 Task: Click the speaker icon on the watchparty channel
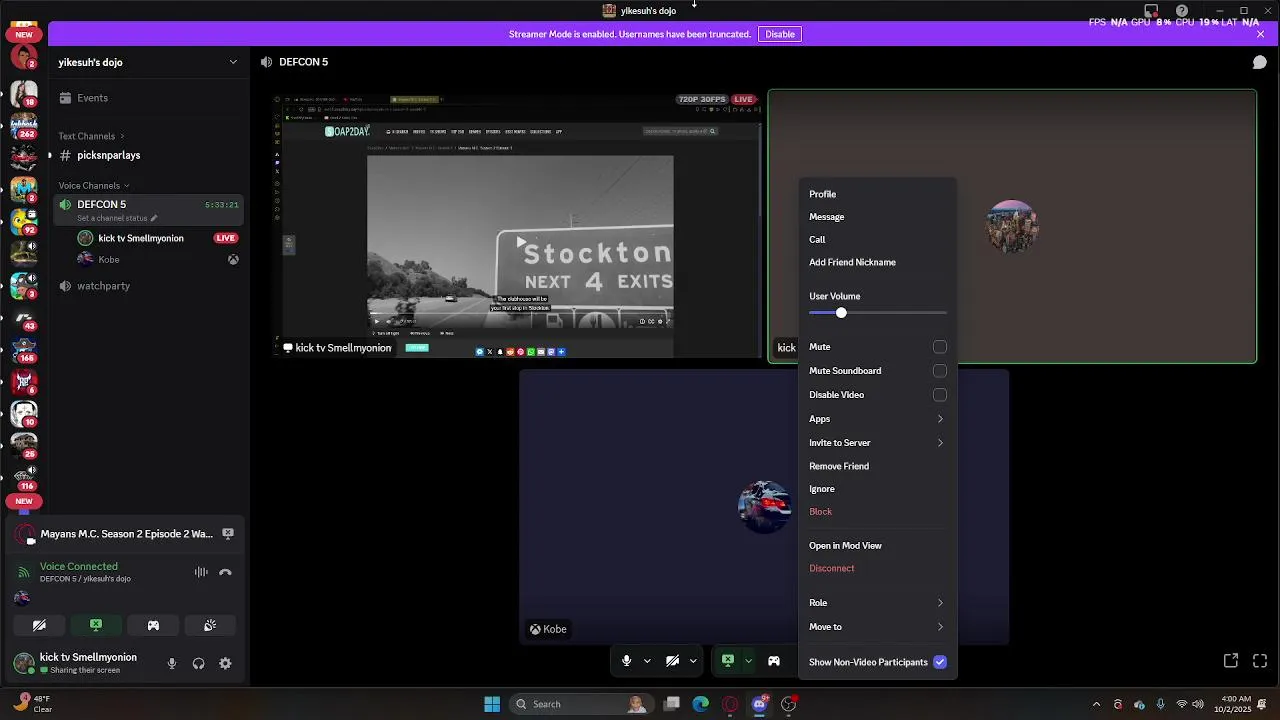pyautogui.click(x=65, y=286)
